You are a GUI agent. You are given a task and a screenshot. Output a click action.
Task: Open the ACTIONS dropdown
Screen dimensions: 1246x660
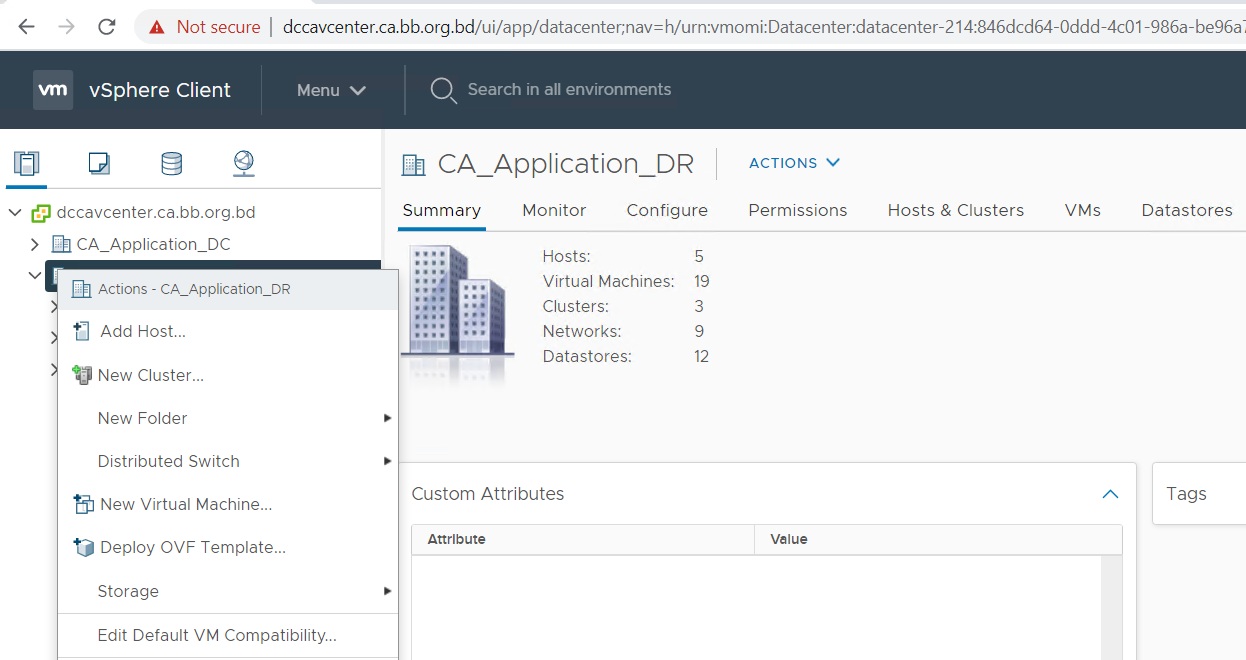(x=795, y=163)
